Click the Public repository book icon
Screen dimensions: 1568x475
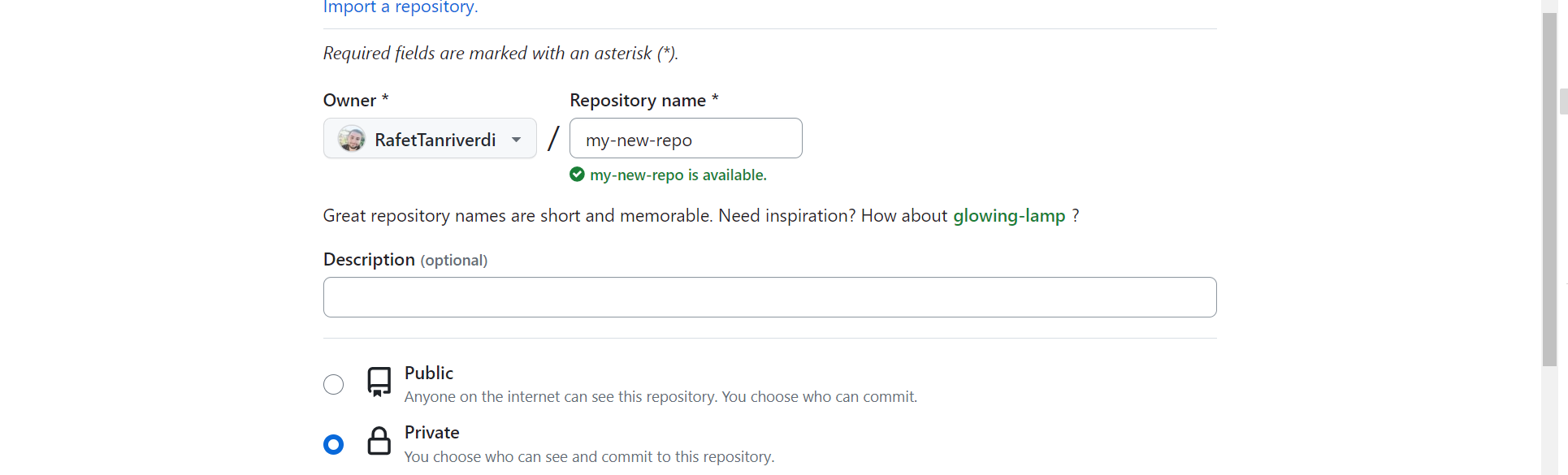[379, 382]
